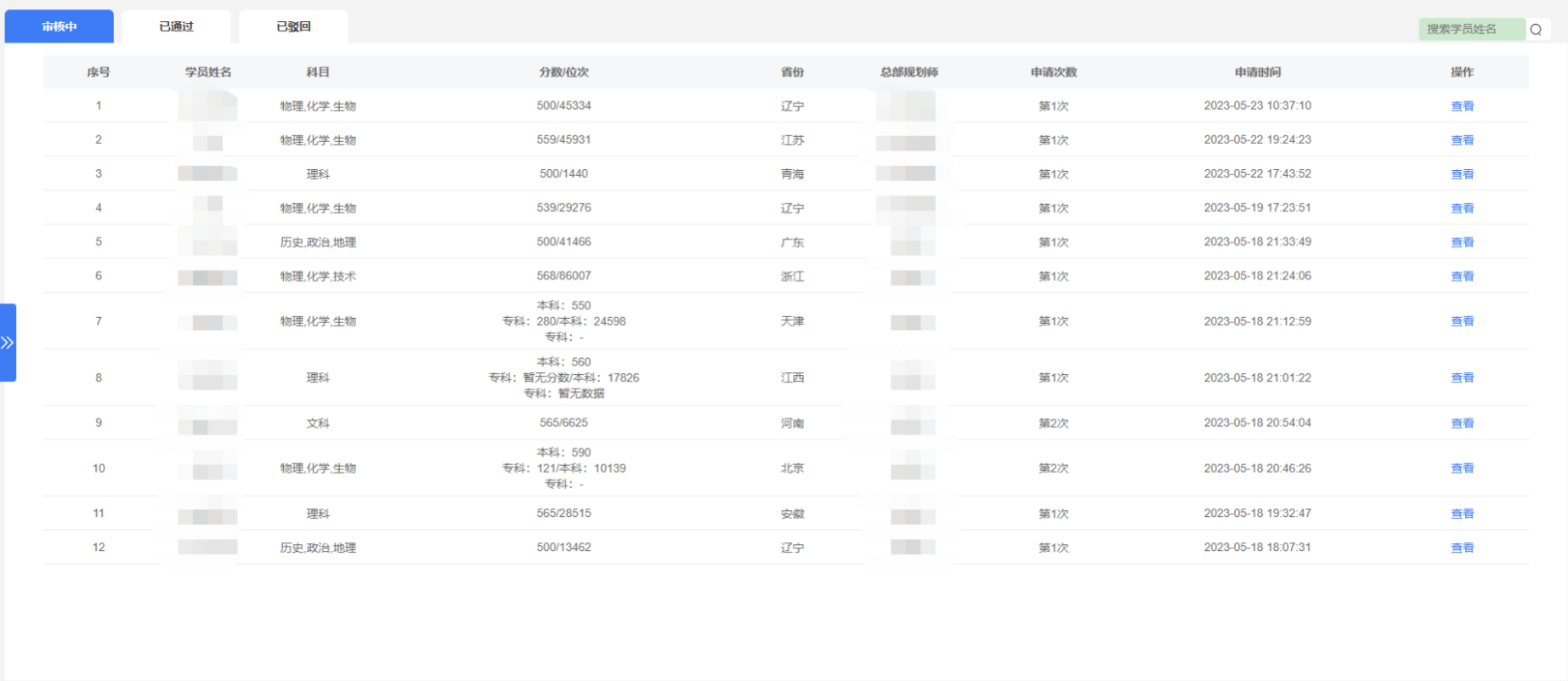1568x681 pixels.
Task: Open the 天津 row's 查看 link
Action: pos(1462,321)
